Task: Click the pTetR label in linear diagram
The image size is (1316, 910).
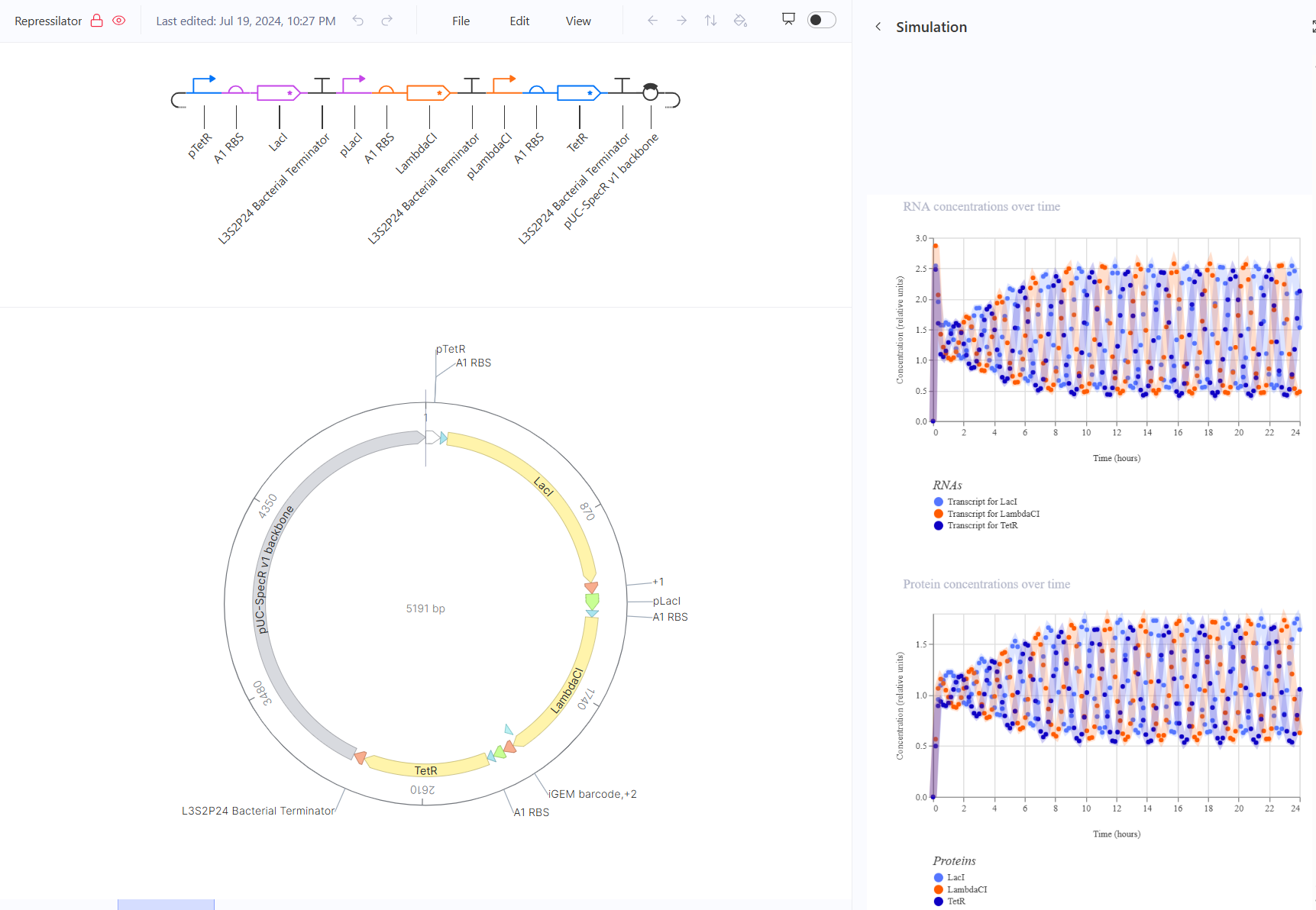Action: tap(200, 145)
